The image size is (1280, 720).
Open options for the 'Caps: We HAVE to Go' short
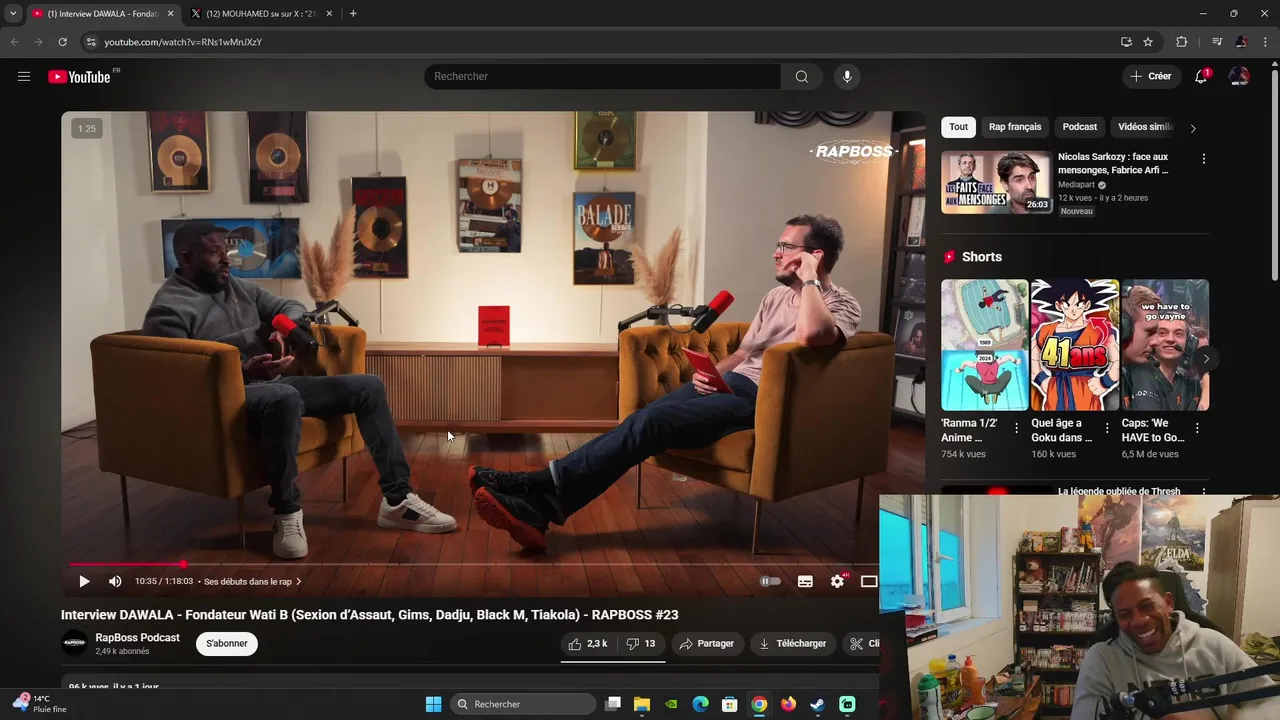(x=1197, y=428)
